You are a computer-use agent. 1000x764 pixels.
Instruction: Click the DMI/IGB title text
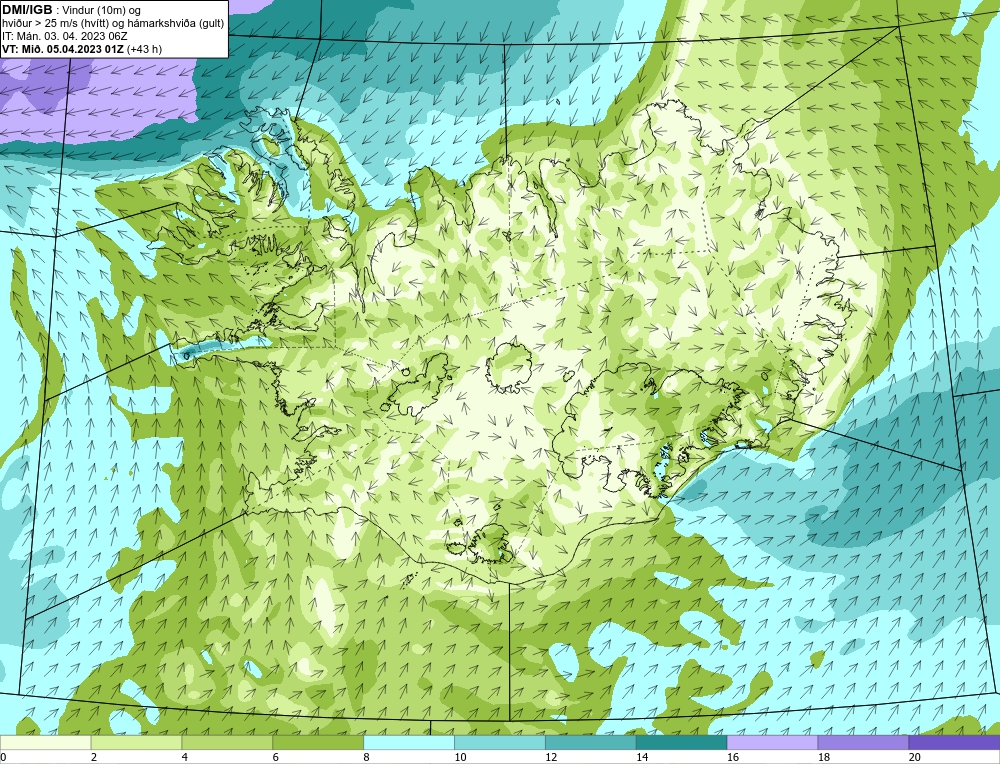(x=27, y=10)
